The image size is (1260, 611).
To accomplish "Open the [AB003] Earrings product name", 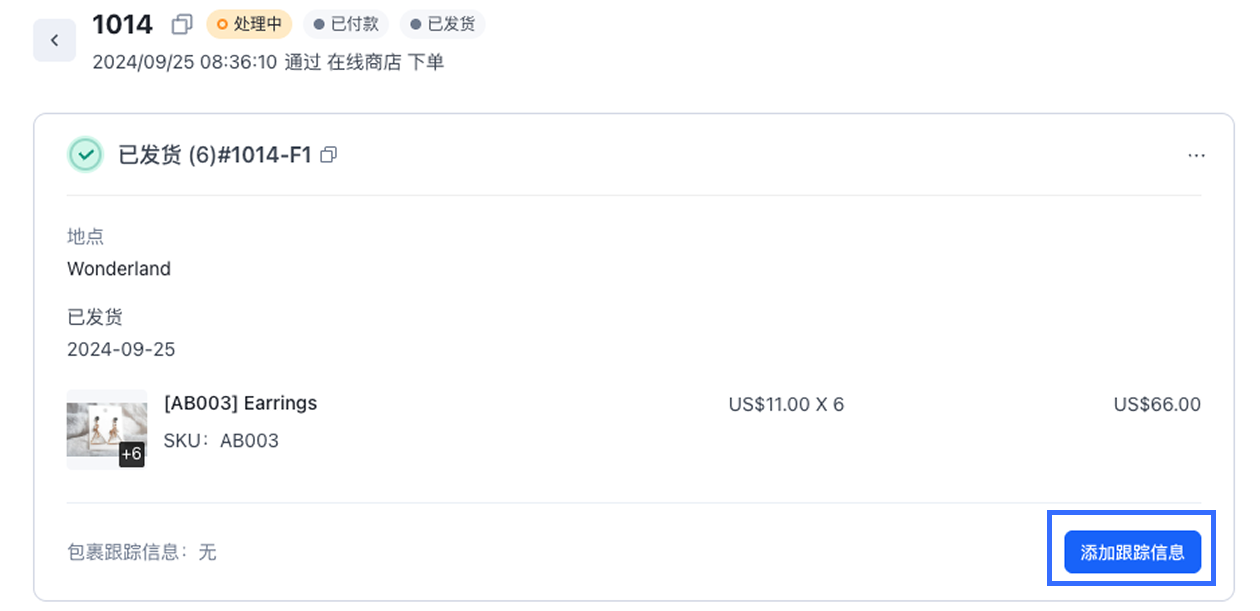I will pyautogui.click(x=240, y=403).
